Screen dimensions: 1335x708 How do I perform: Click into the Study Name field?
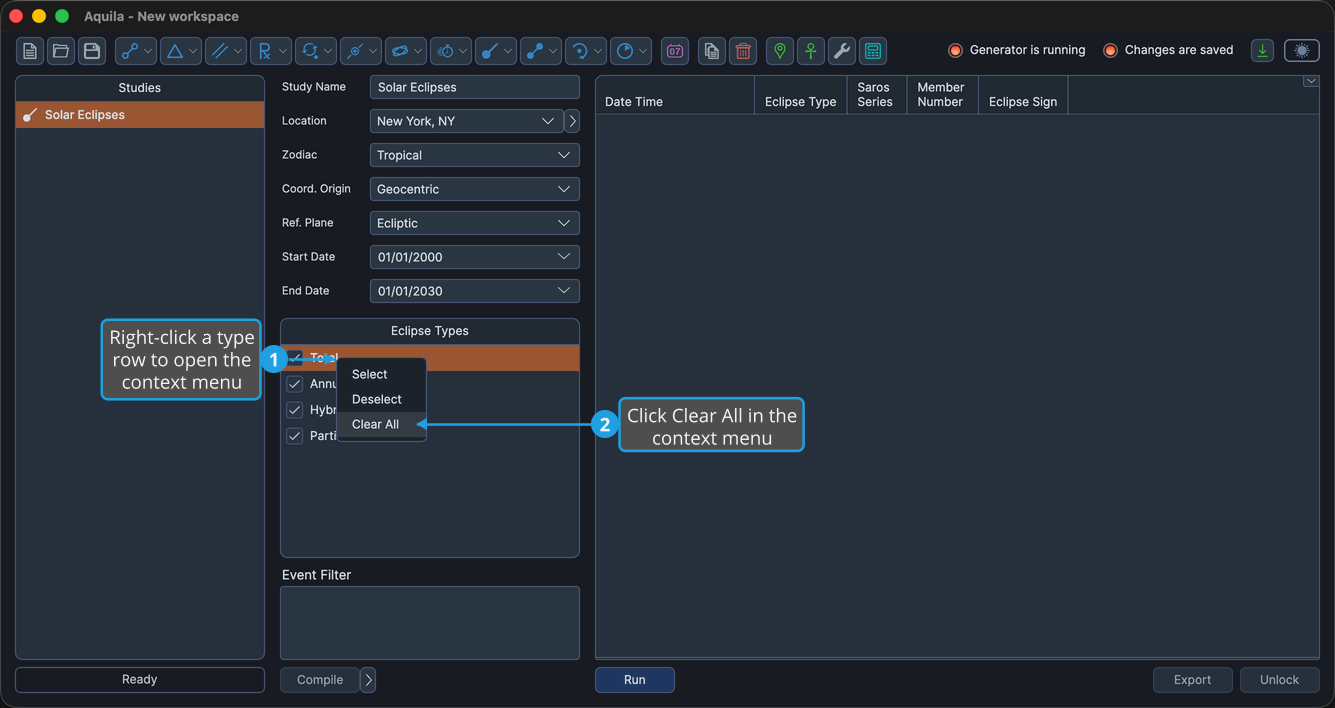click(474, 87)
